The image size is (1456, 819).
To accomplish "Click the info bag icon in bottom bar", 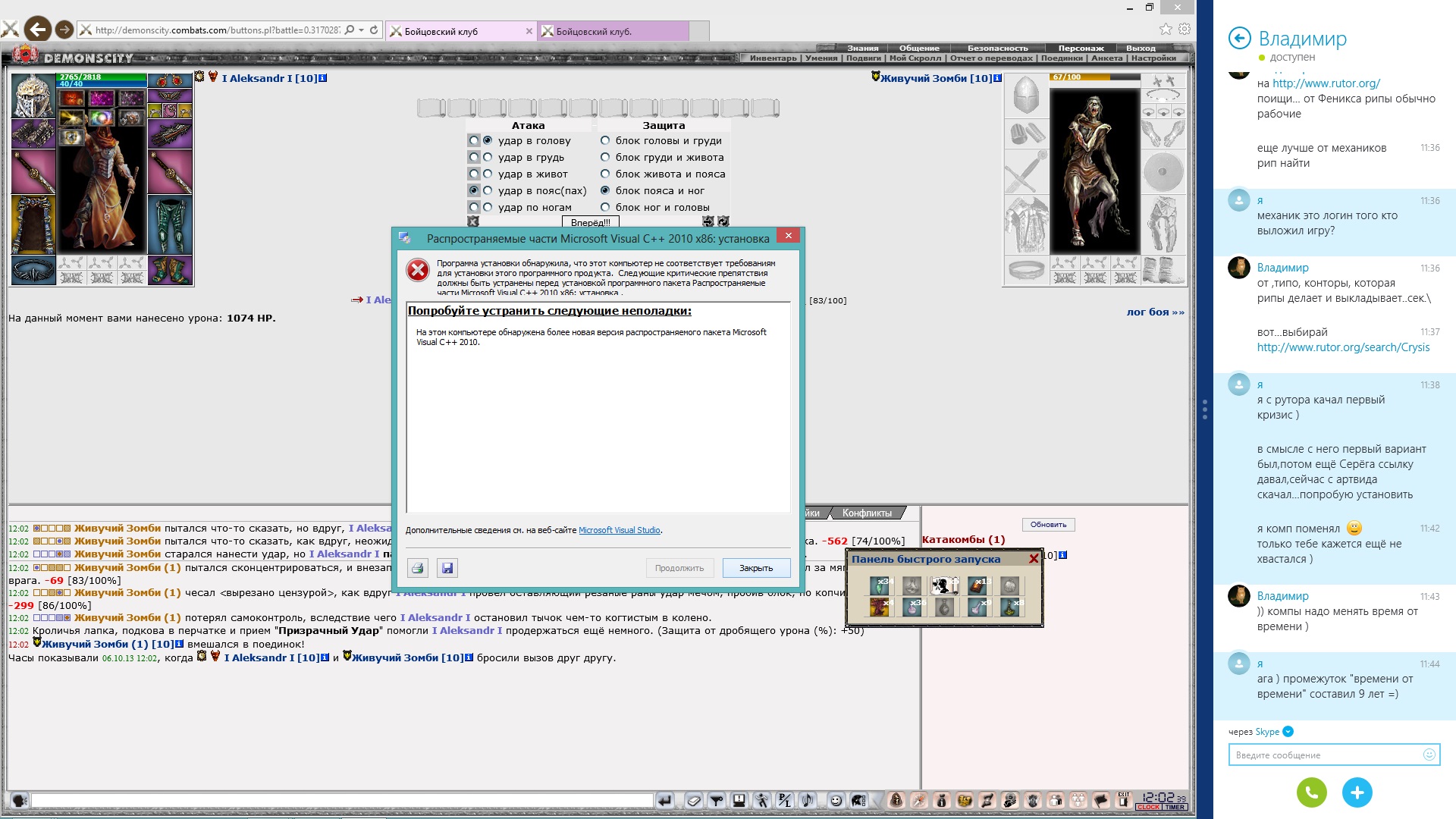I will [x=942, y=800].
